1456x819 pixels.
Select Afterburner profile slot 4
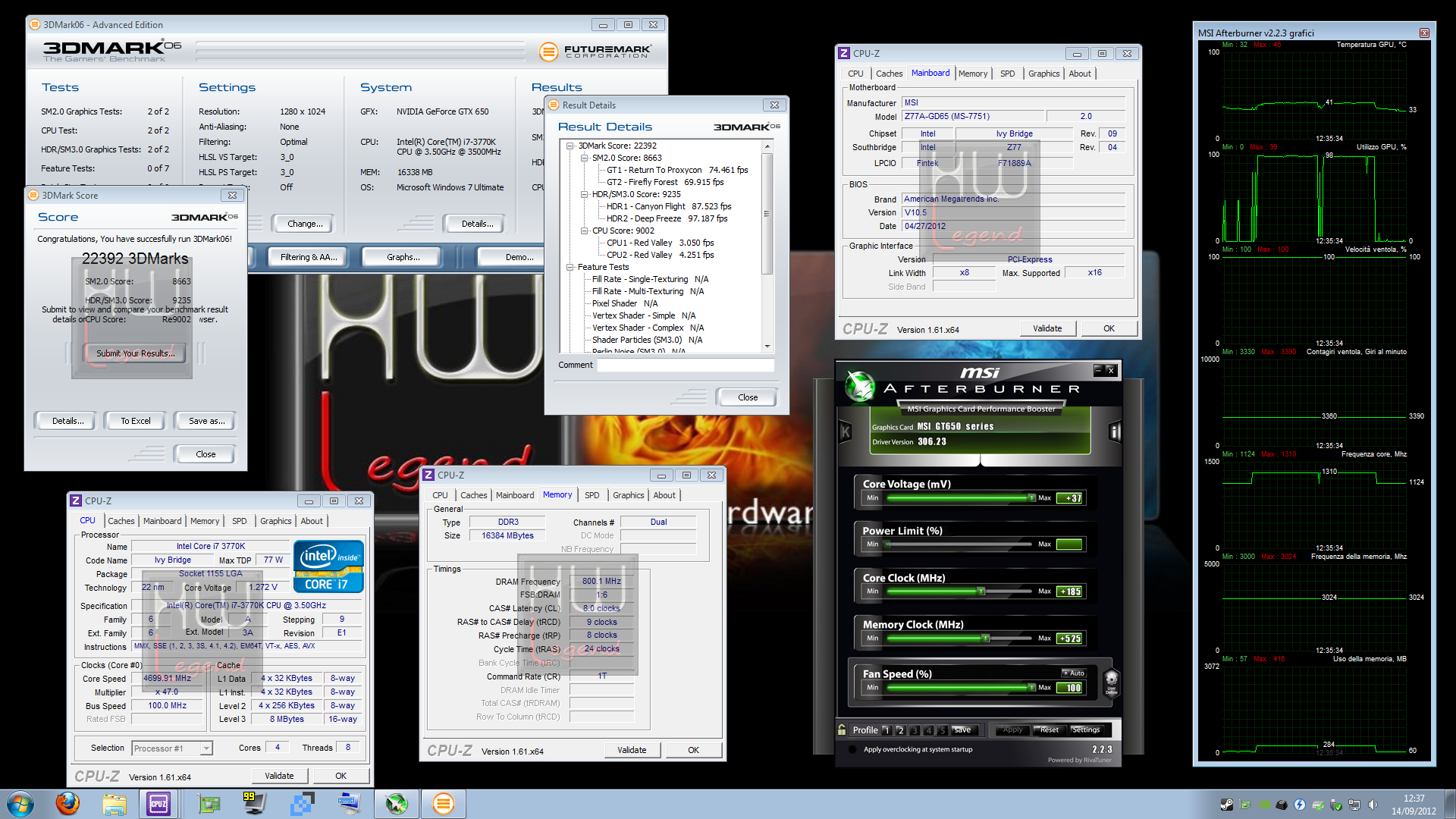click(929, 730)
